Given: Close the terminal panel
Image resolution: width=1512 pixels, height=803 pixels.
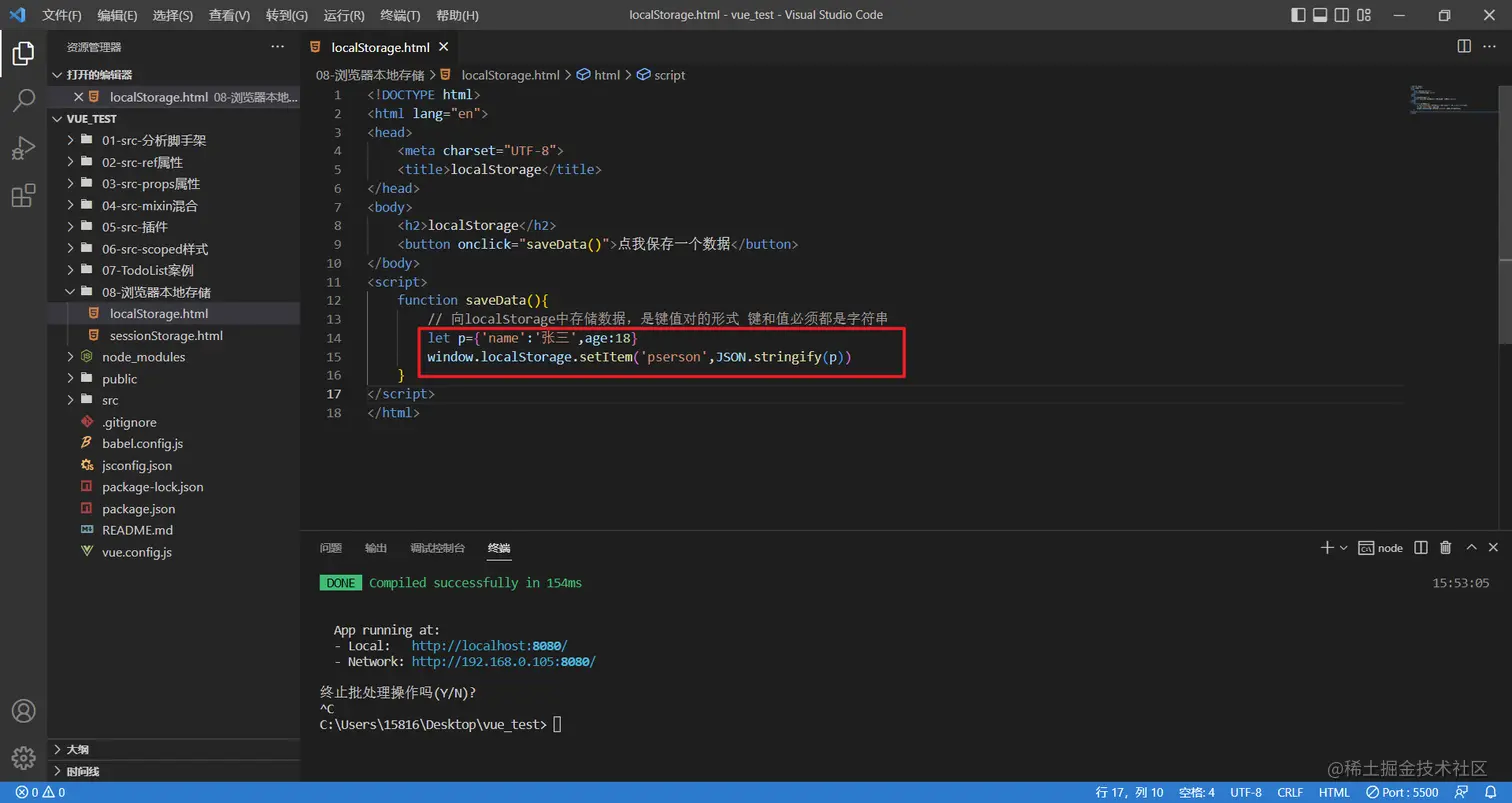Looking at the screenshot, I should pyautogui.click(x=1494, y=547).
